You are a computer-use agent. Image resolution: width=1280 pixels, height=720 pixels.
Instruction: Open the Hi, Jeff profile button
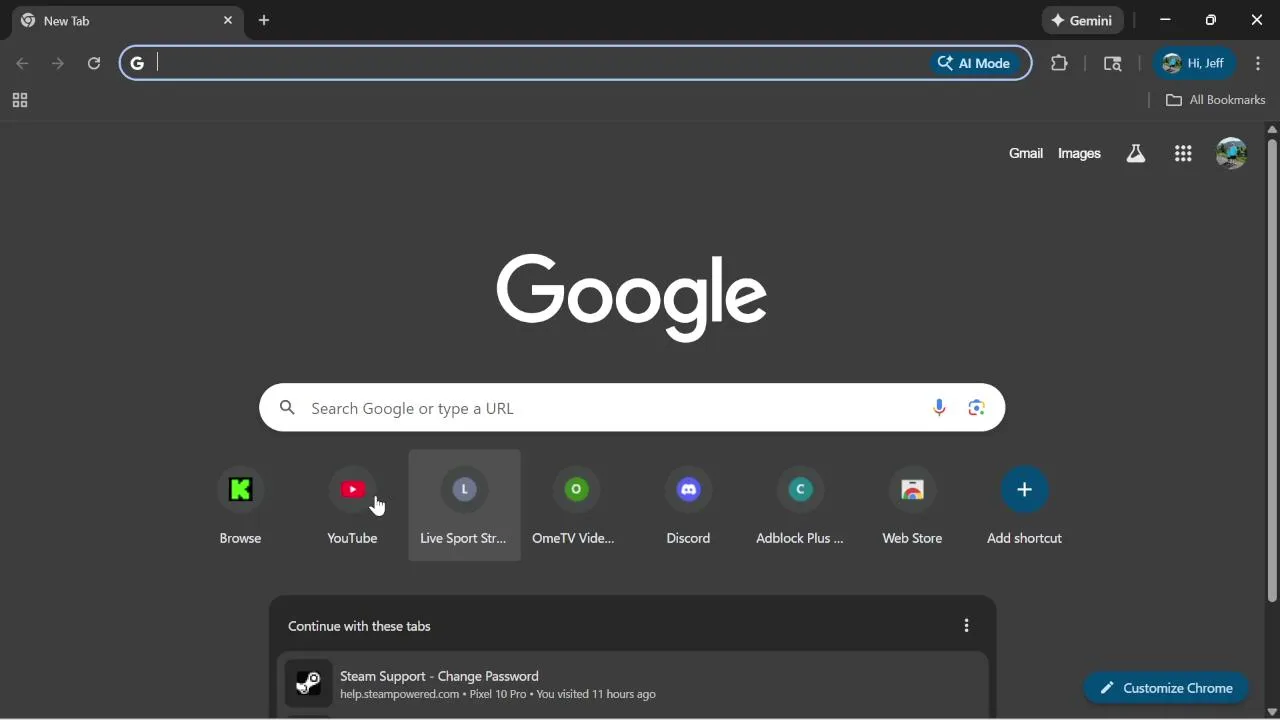(x=1194, y=63)
